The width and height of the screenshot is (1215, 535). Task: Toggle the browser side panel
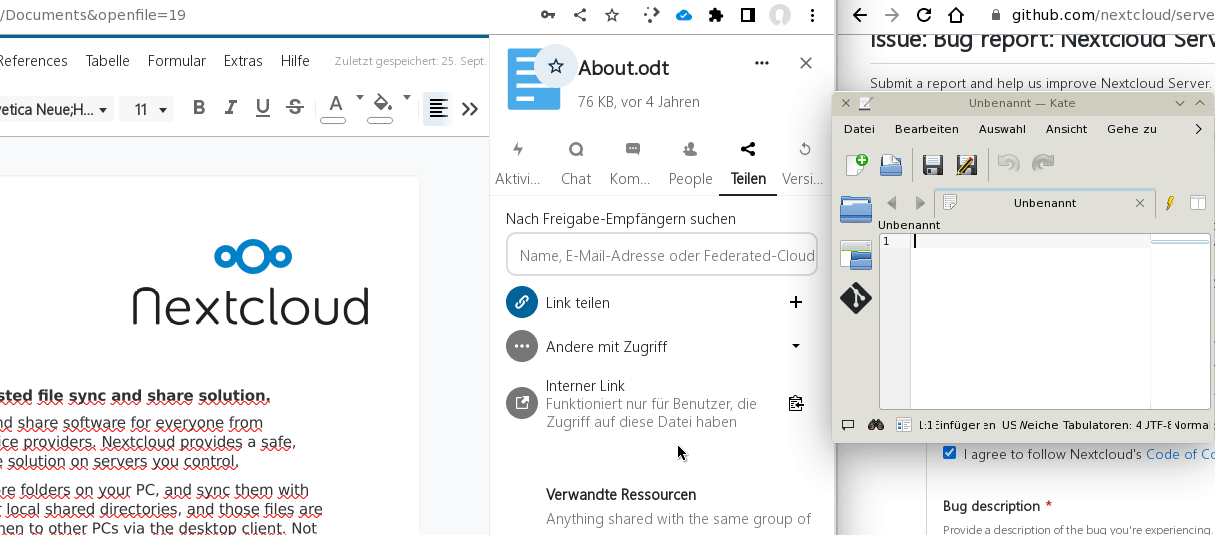747,15
